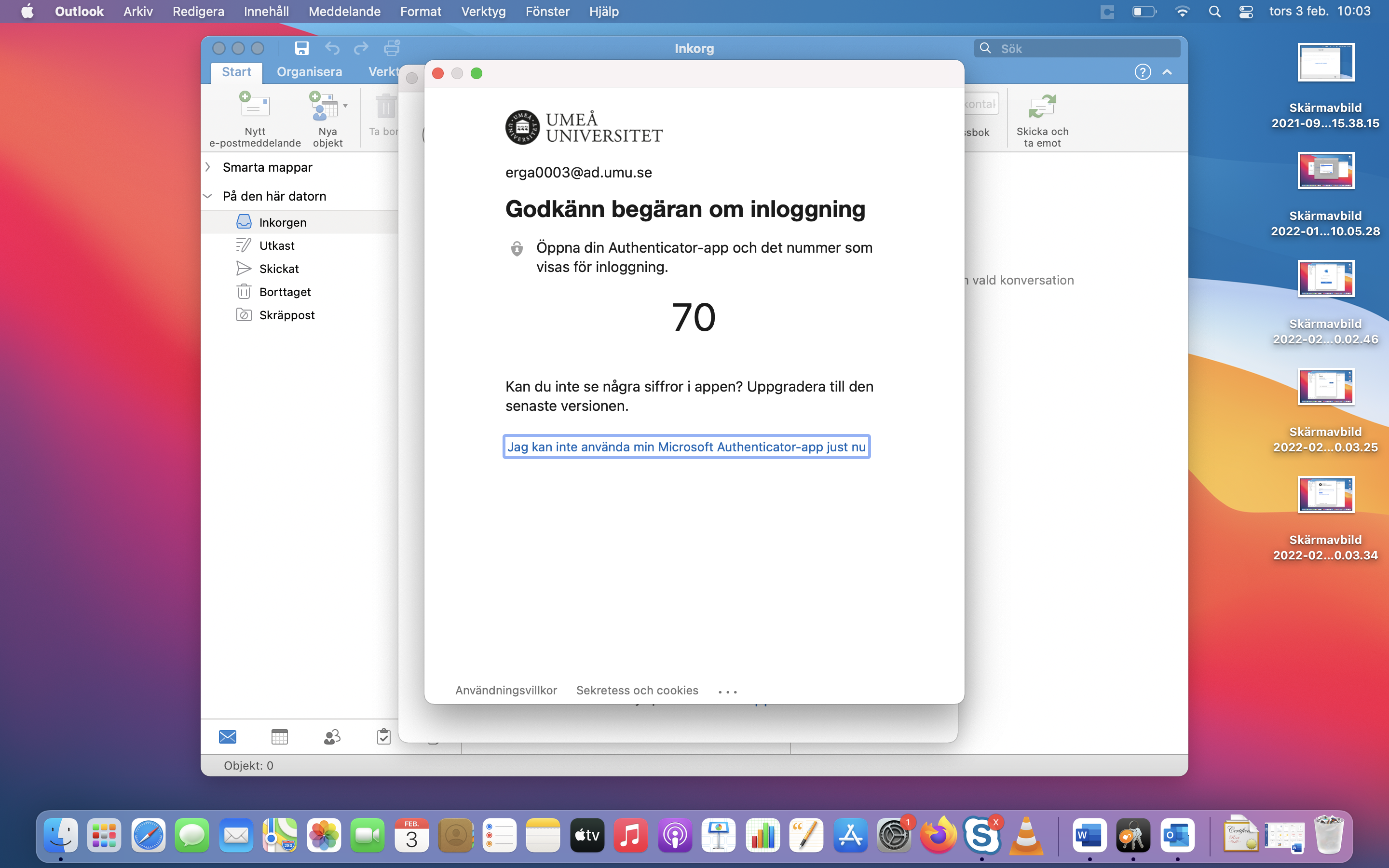Open the Apple menu
Image resolution: width=1389 pixels, height=868 pixels.
[x=27, y=12]
